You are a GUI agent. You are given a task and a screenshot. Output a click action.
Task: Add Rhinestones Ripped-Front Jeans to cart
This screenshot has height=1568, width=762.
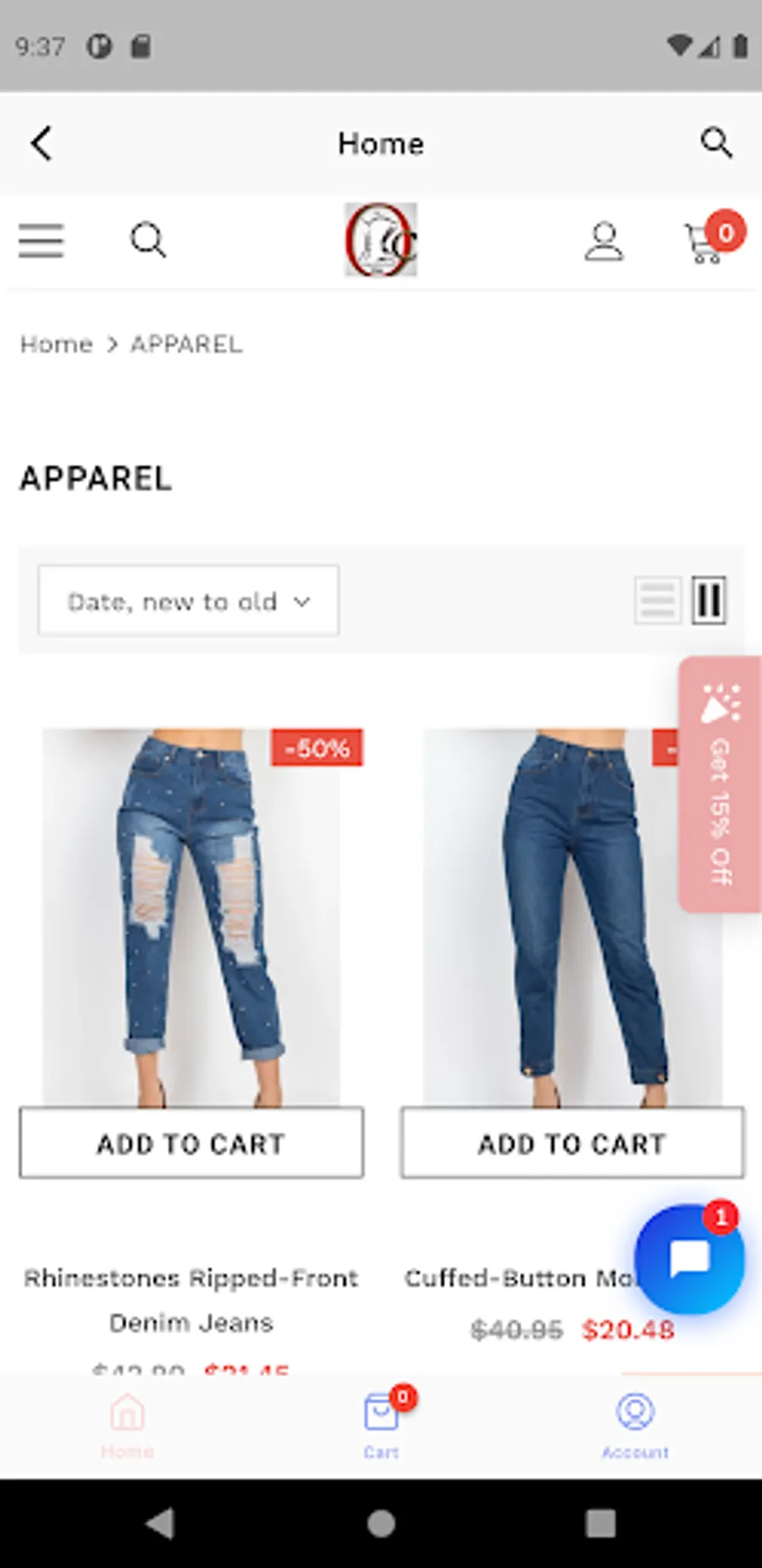click(191, 1143)
